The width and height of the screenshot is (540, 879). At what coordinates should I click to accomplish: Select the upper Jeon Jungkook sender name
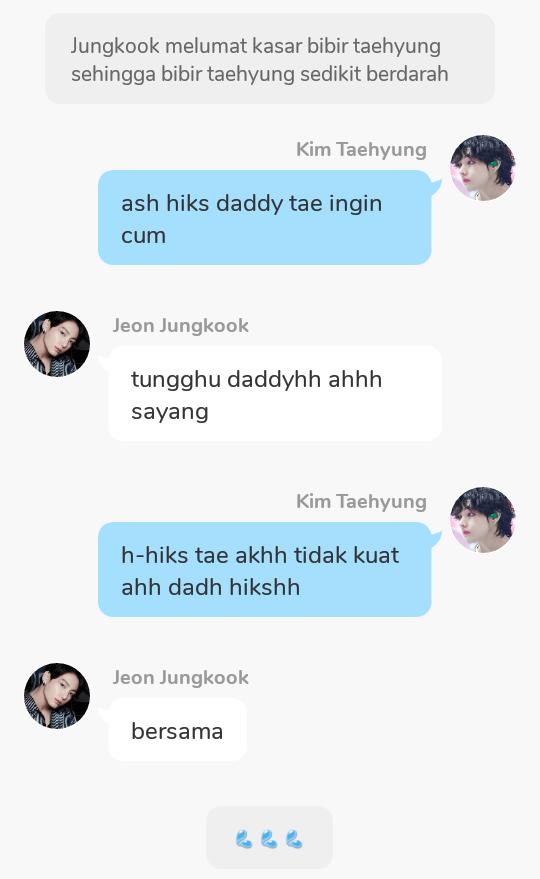tap(181, 325)
